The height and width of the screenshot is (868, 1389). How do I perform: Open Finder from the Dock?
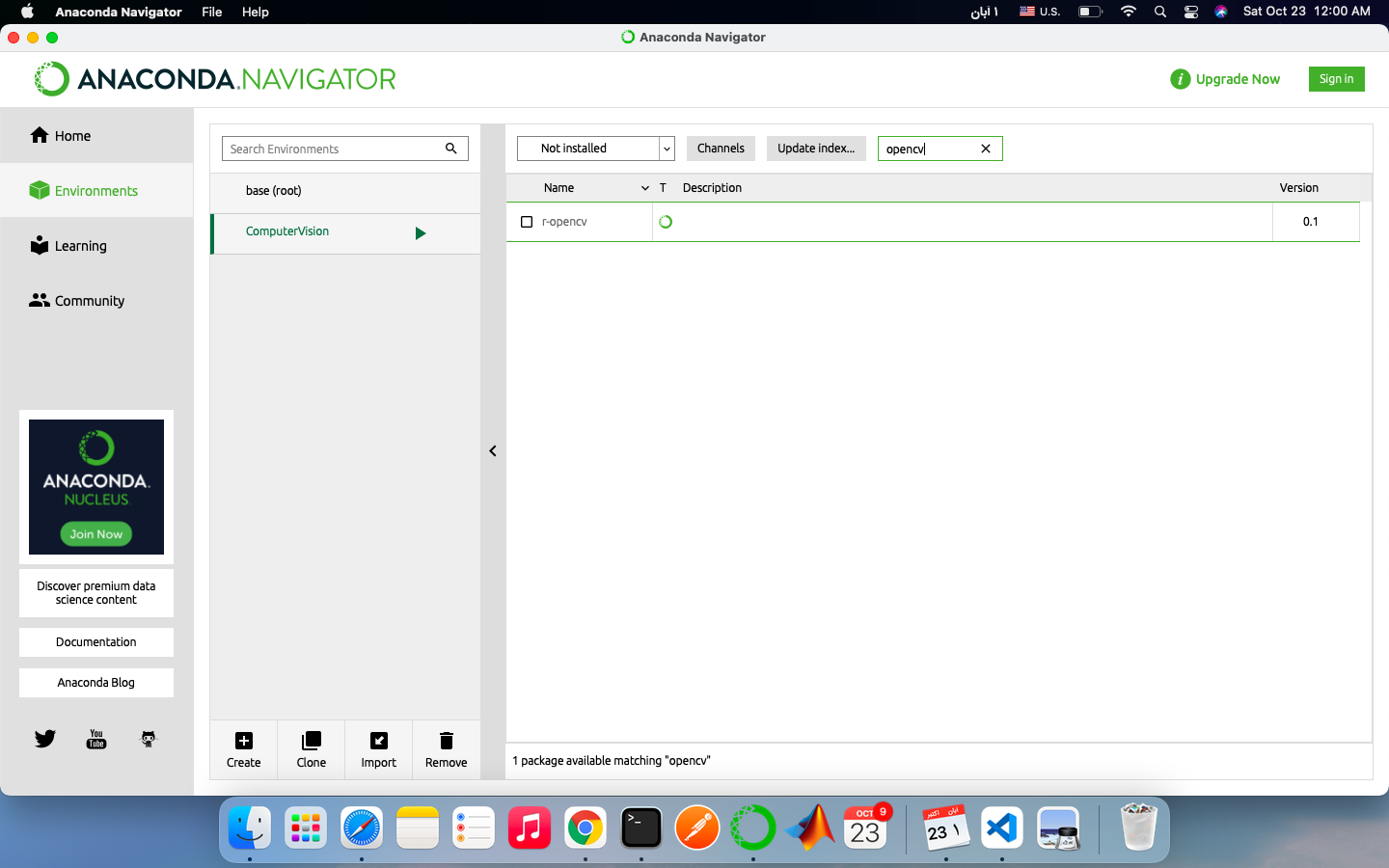(x=250, y=827)
